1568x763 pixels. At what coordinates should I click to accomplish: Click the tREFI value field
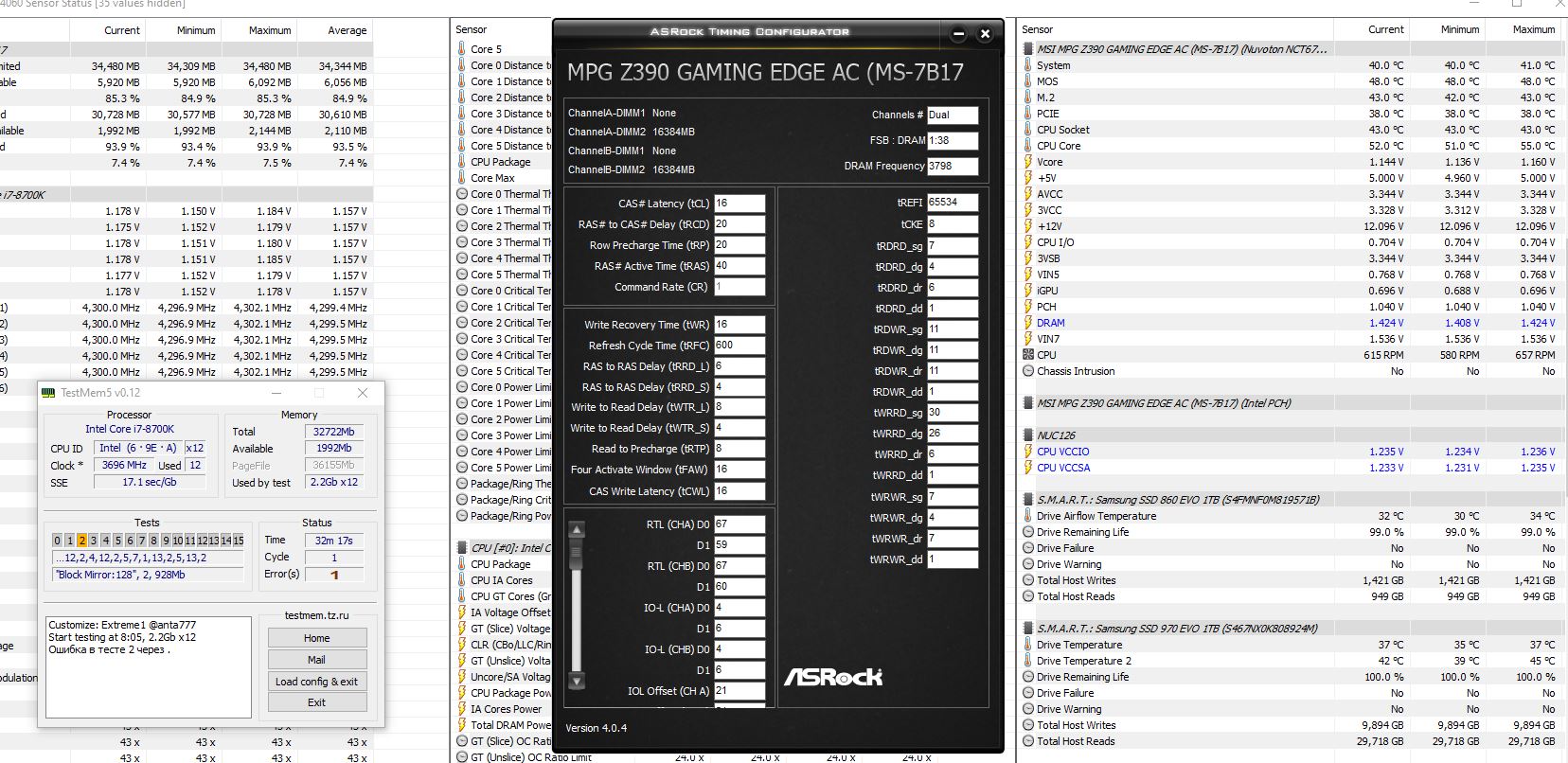(952, 203)
